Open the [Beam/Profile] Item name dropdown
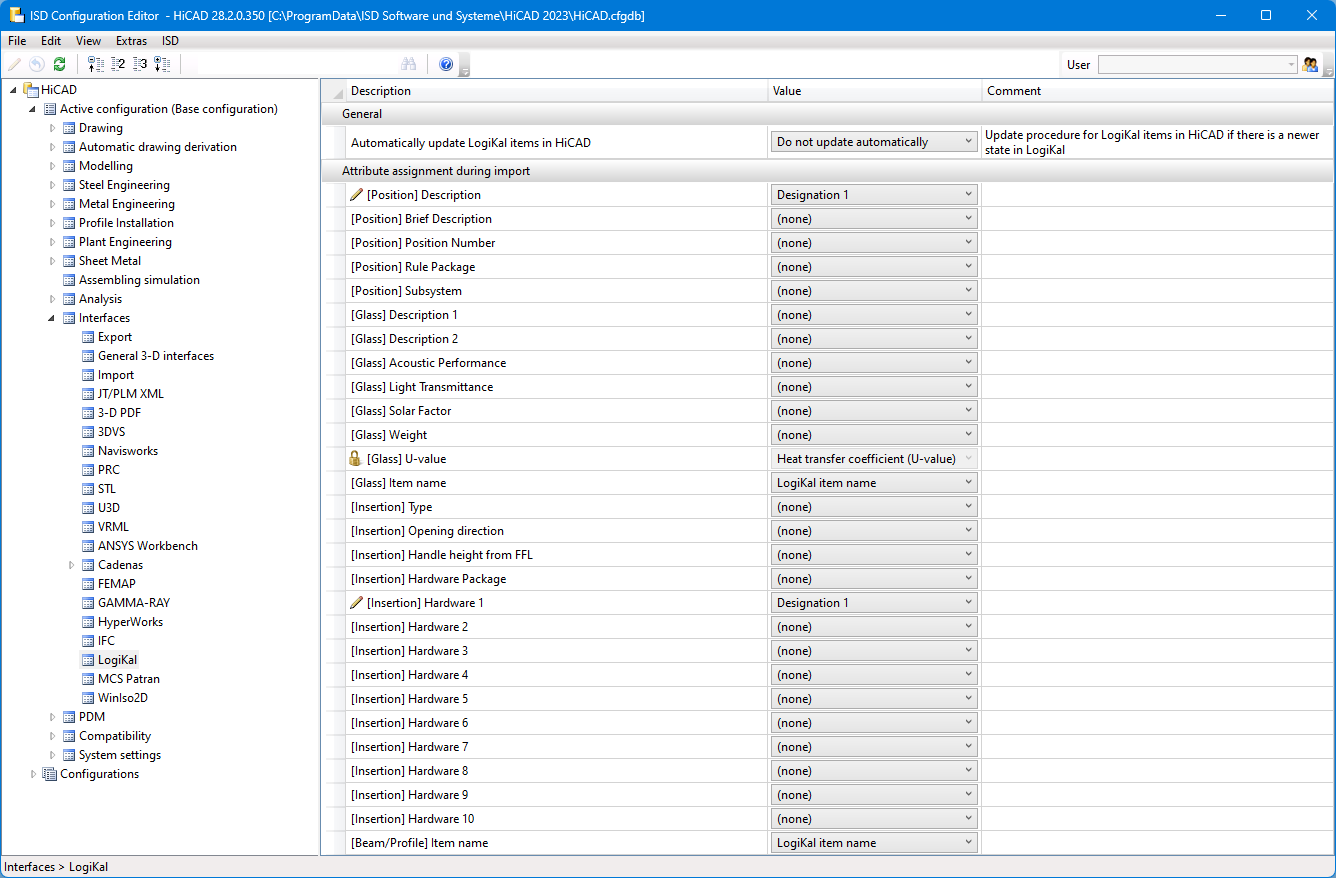This screenshot has height=878, width=1336. pyautogui.click(x=874, y=843)
